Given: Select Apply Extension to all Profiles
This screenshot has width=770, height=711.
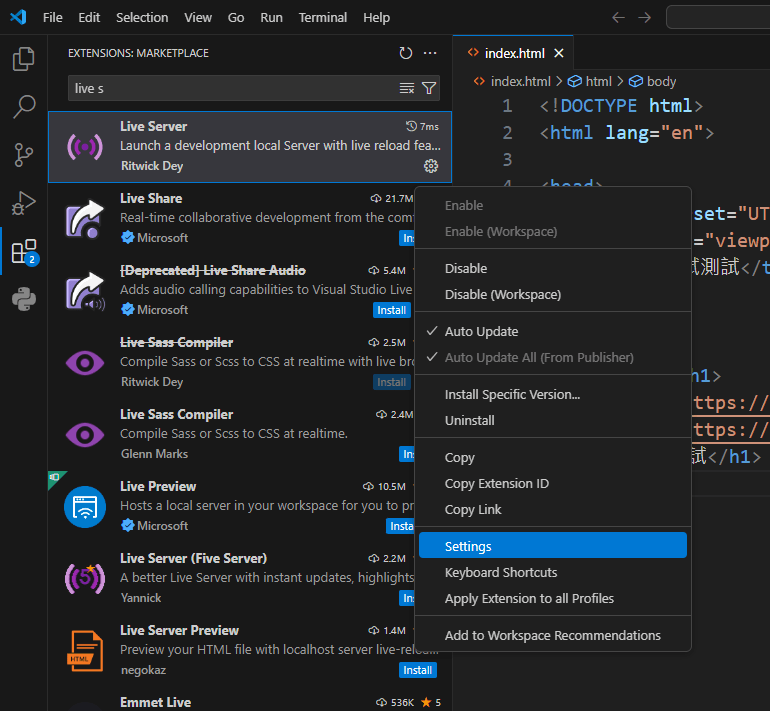Looking at the screenshot, I should click(552, 599).
